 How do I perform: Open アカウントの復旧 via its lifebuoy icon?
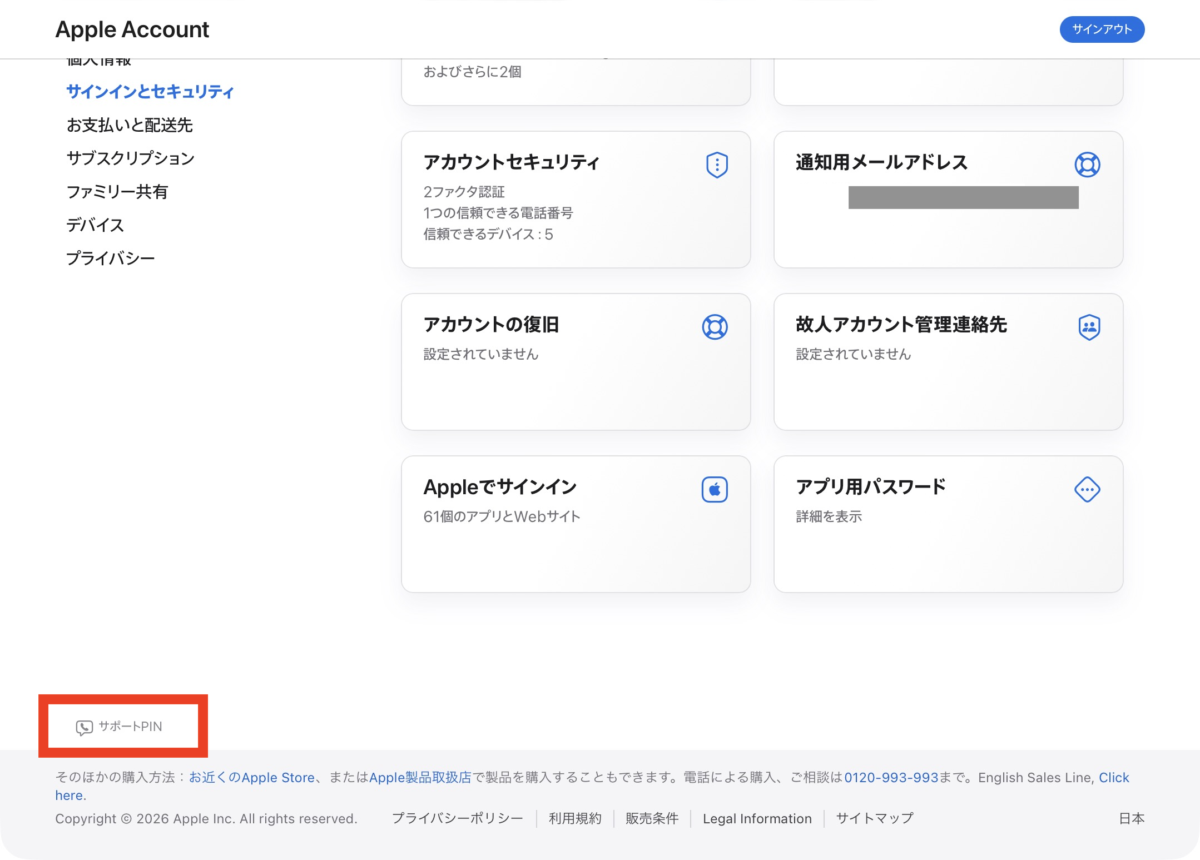tap(714, 327)
